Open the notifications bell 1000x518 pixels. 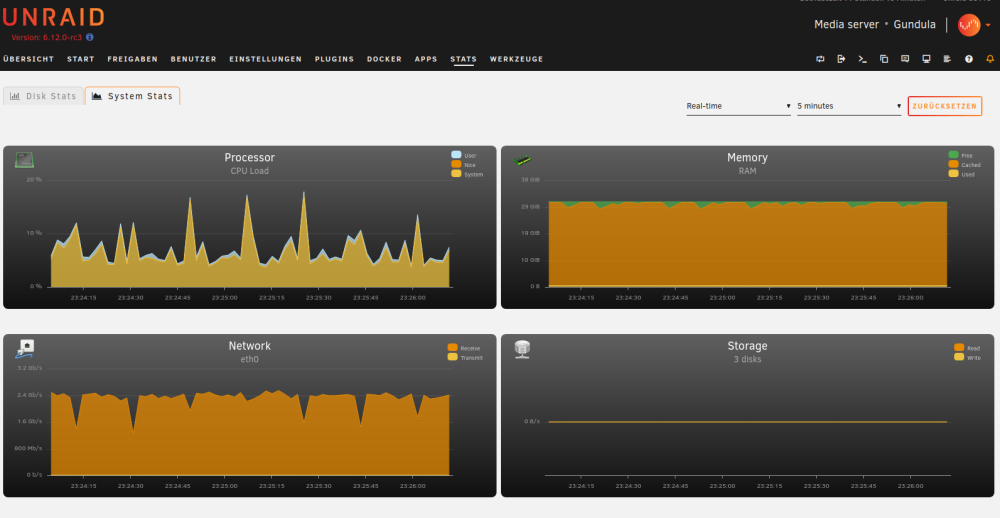click(x=990, y=59)
